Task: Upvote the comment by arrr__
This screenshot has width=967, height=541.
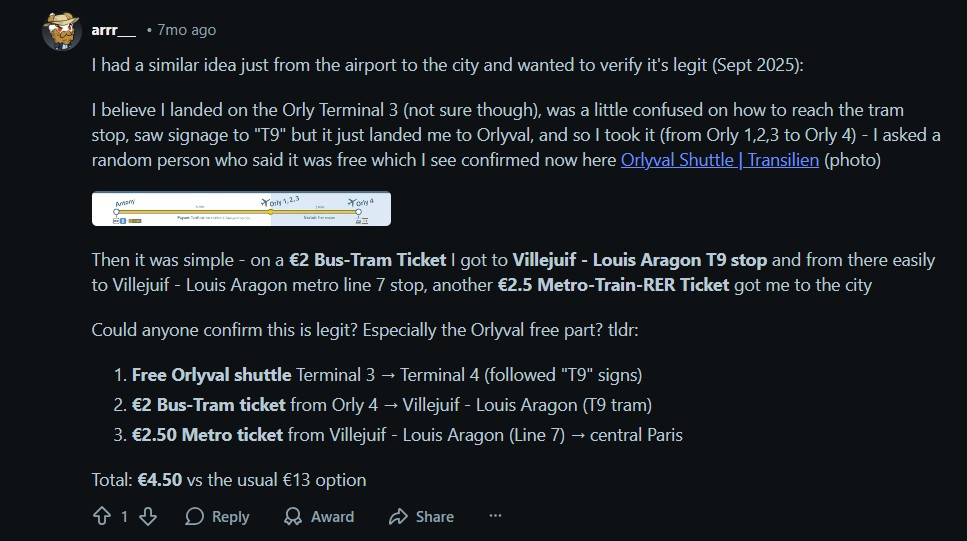Action: (101, 516)
